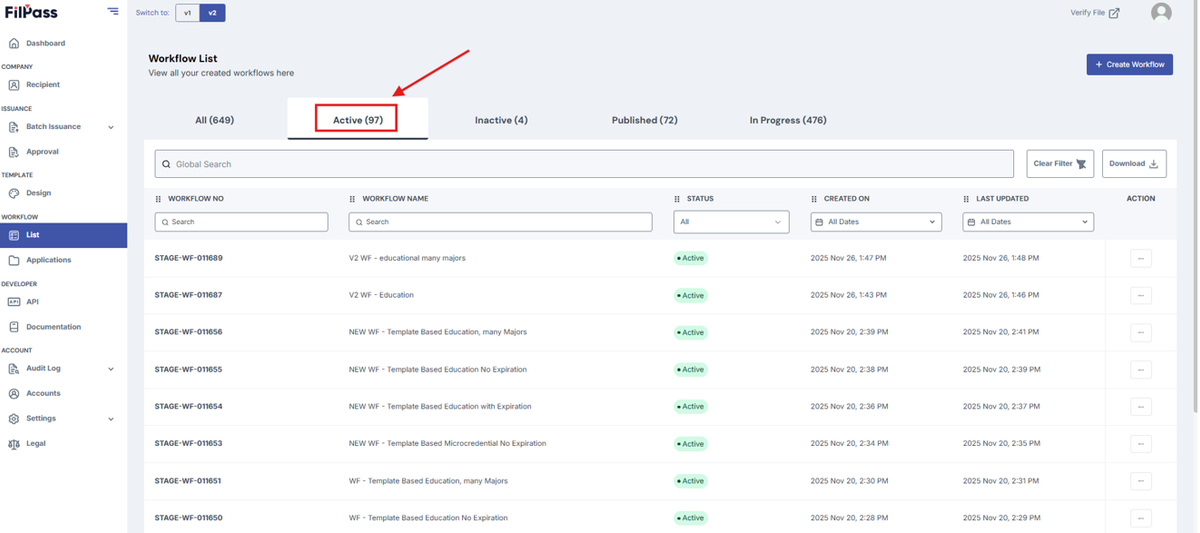The width and height of the screenshot is (1200, 533).
Task: Click the Approval document icon
Action: click(x=14, y=152)
